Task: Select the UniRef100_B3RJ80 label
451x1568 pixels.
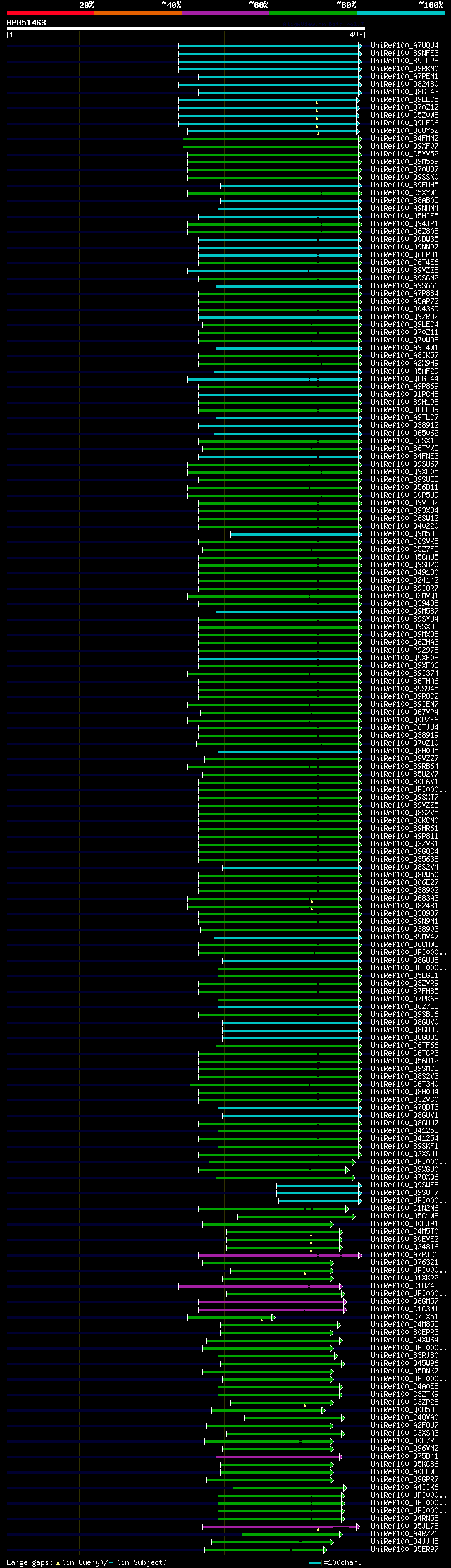Action: (x=404, y=1356)
